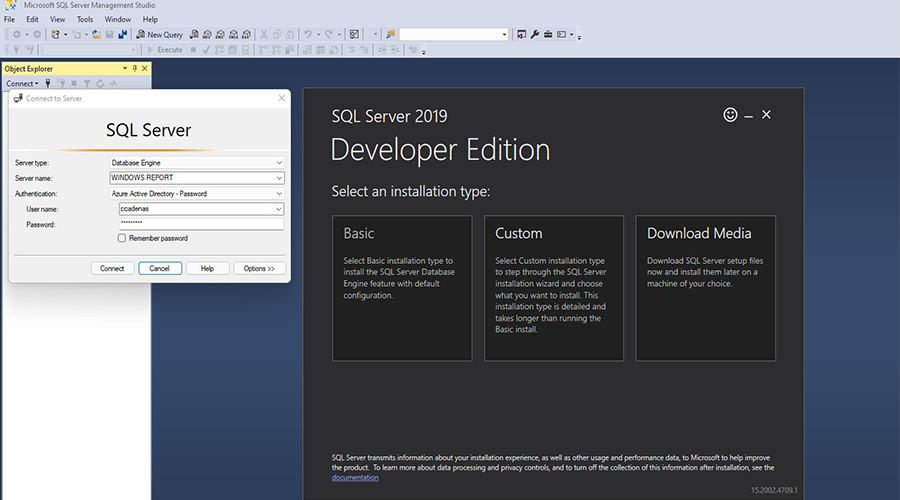This screenshot has height=500, width=900.
Task: Click the Solution Explorer window icon before the wrench
Action: pyautogui.click(x=521, y=34)
